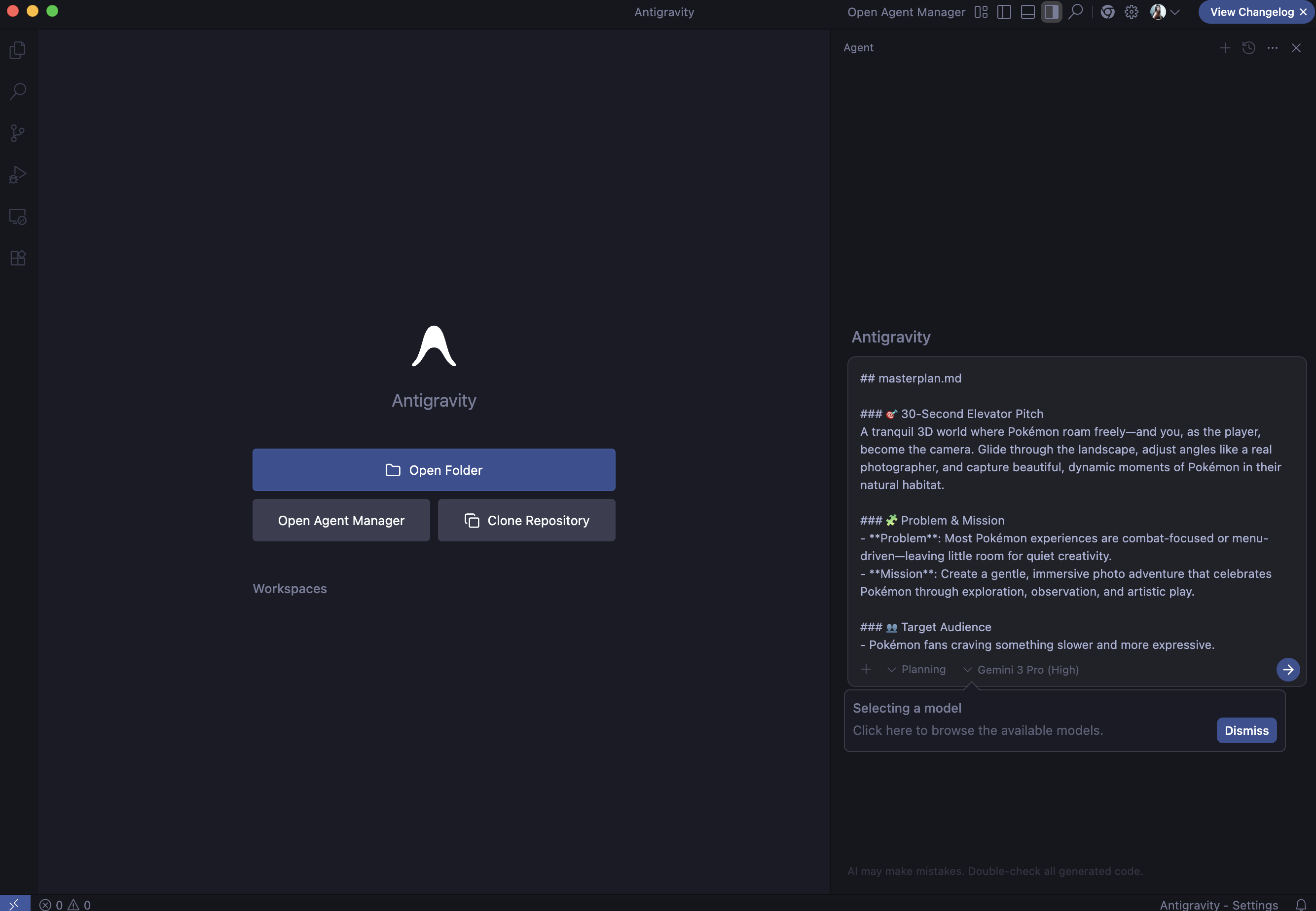The width and height of the screenshot is (1316, 911).
Task: Toggle the bottom panel
Action: pyautogui.click(x=1027, y=12)
